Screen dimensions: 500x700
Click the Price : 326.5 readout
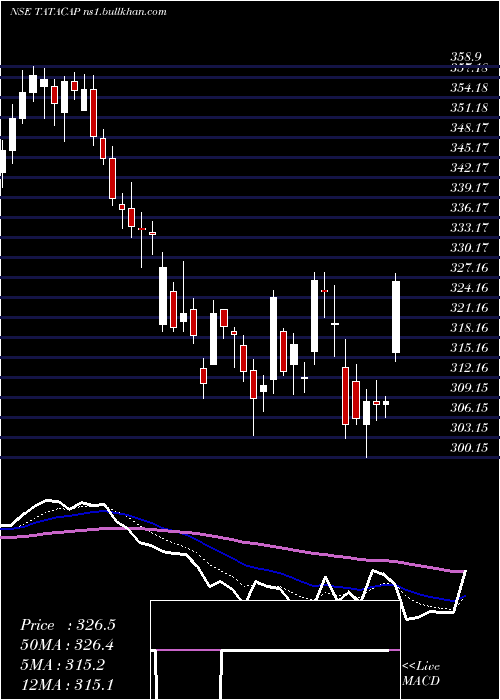point(68,625)
